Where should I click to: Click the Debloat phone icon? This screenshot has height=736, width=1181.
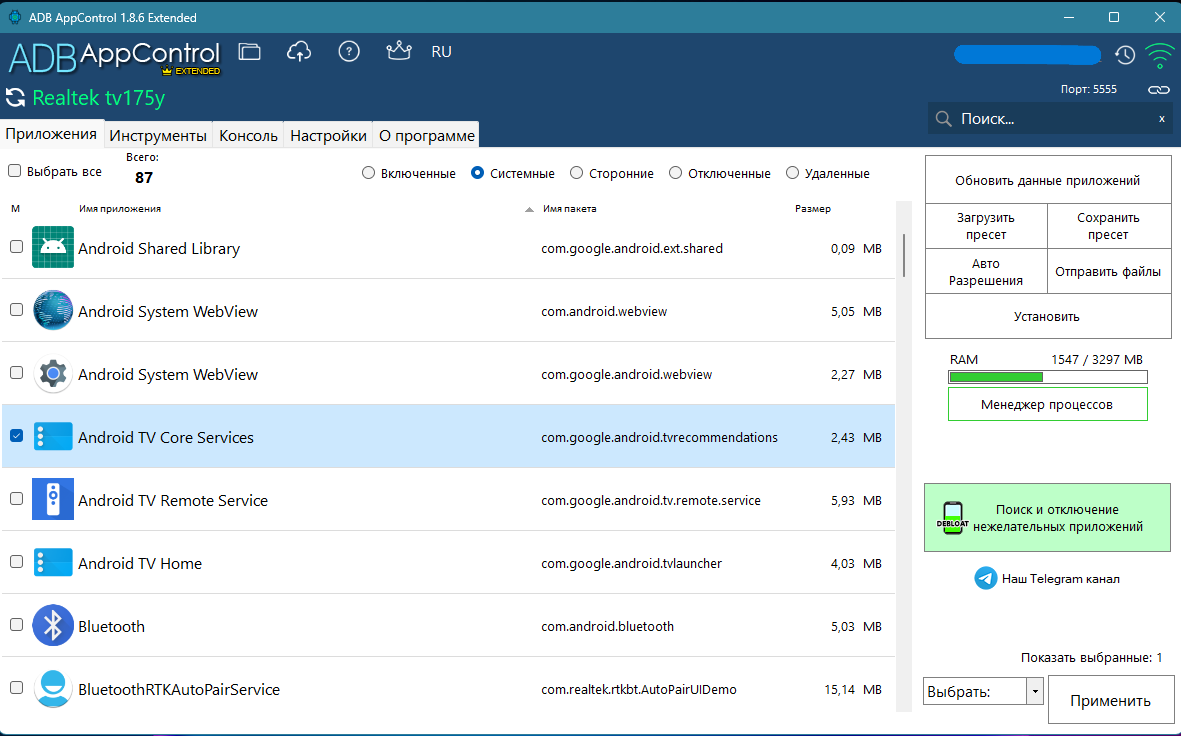point(952,518)
